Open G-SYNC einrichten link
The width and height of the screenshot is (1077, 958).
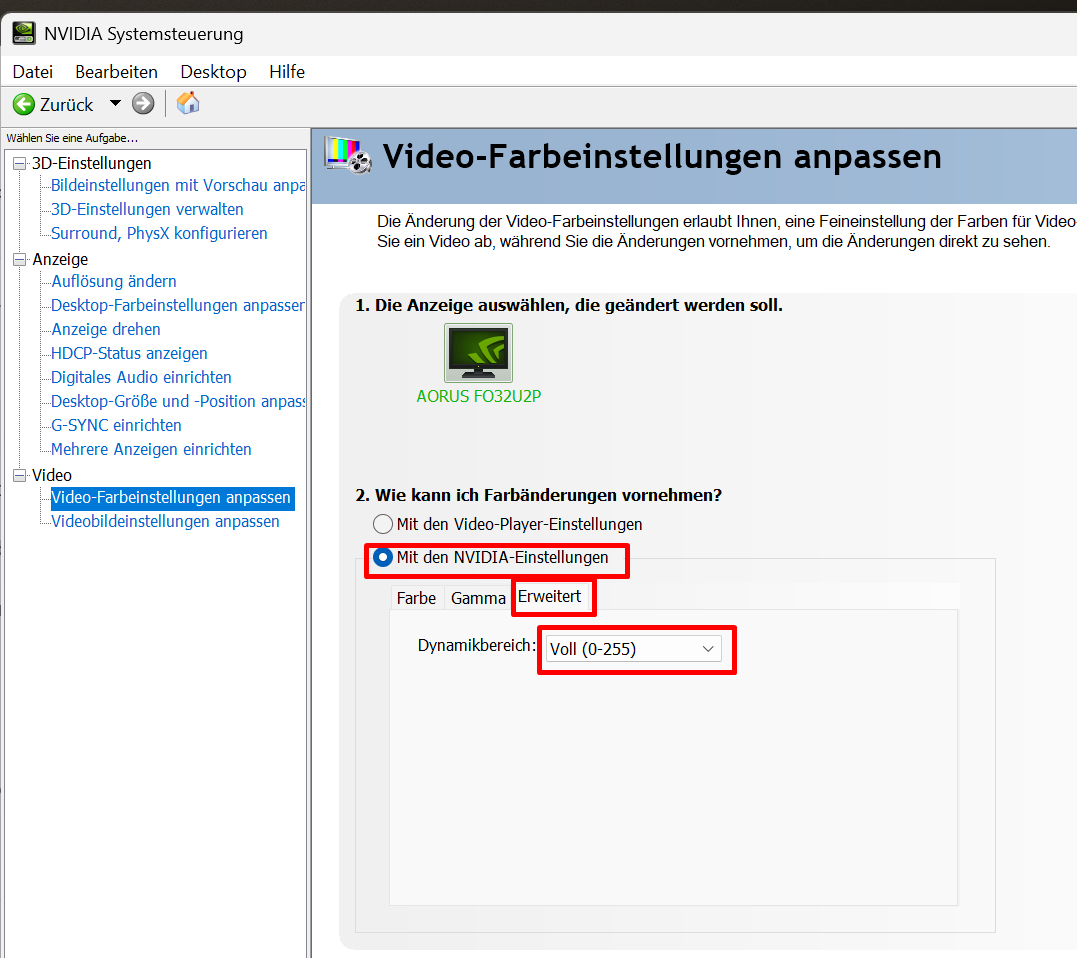pos(116,426)
